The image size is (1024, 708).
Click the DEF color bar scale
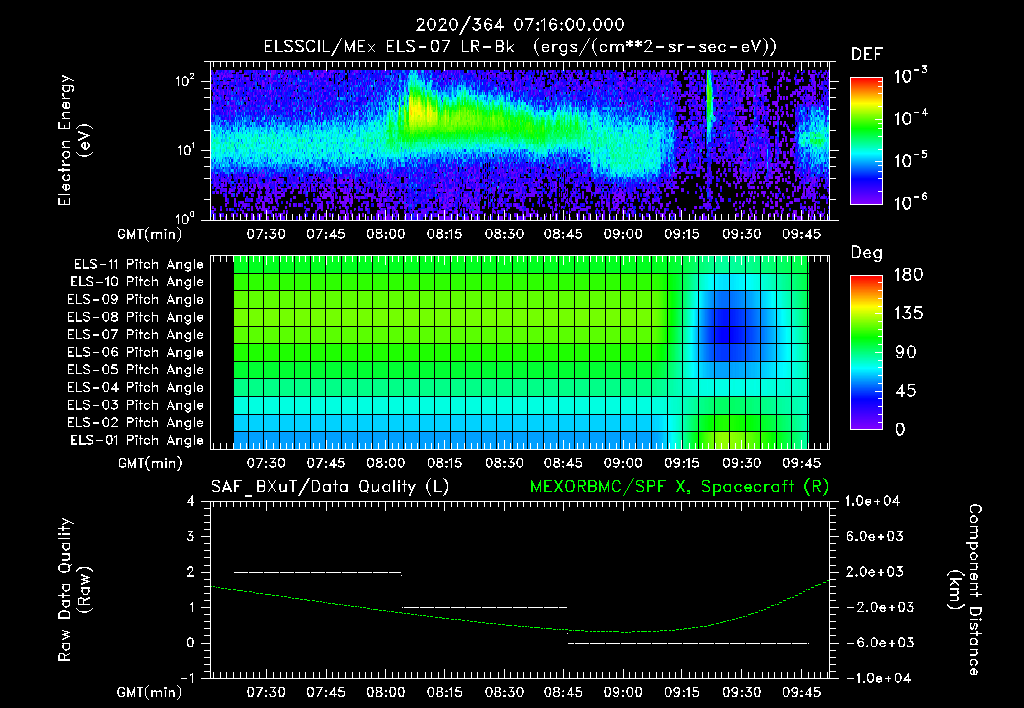click(866, 140)
